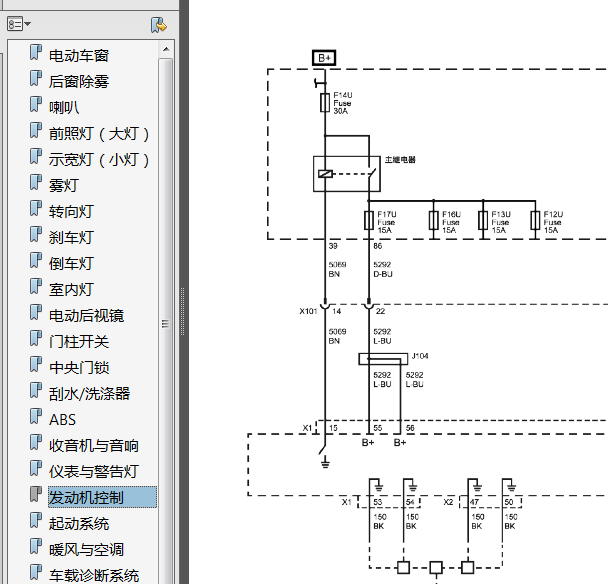Click the bookmark icon beside 倒车灯

coord(36,260)
